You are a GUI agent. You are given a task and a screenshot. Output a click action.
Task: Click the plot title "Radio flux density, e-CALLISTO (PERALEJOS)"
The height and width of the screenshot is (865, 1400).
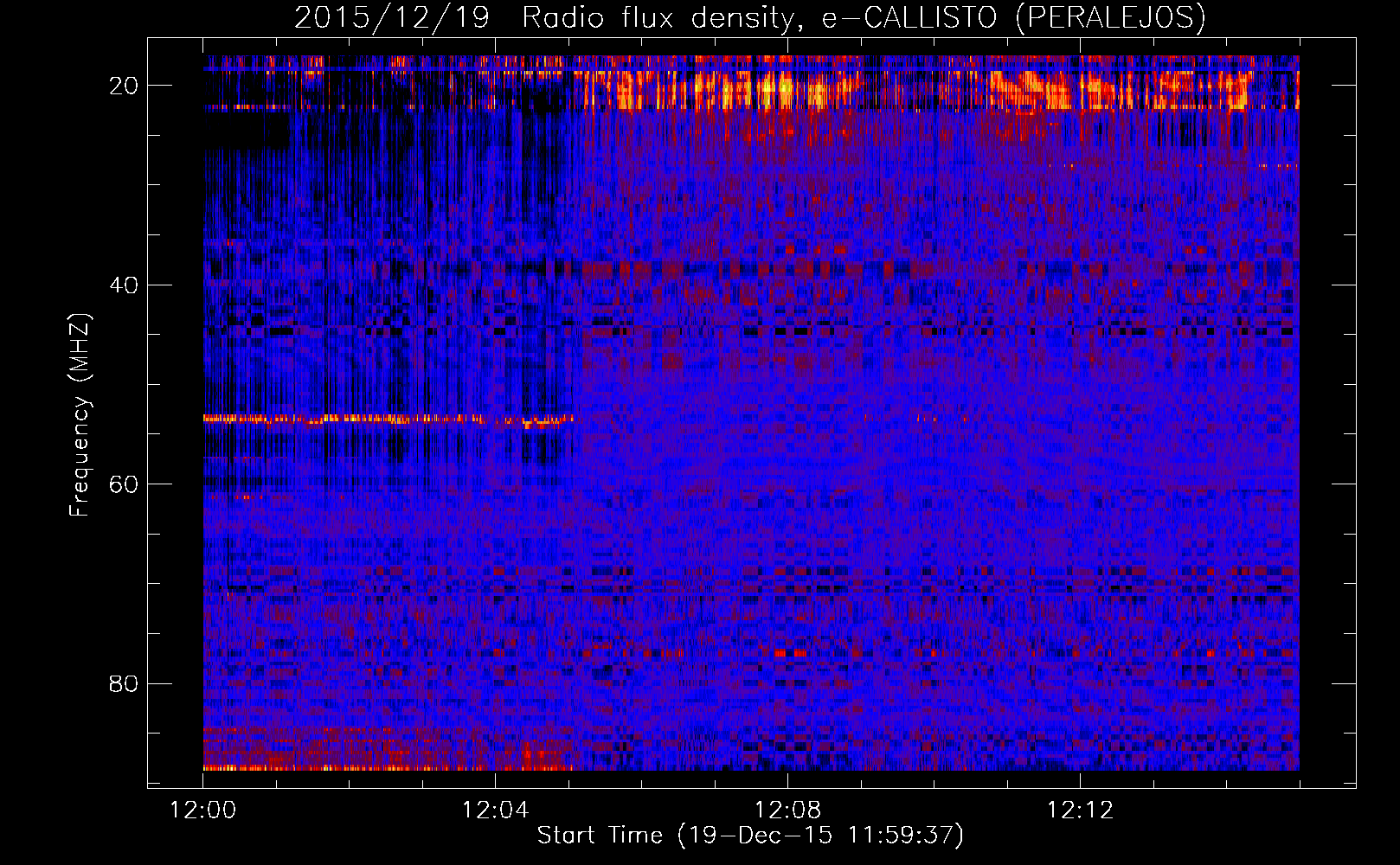pos(864,17)
